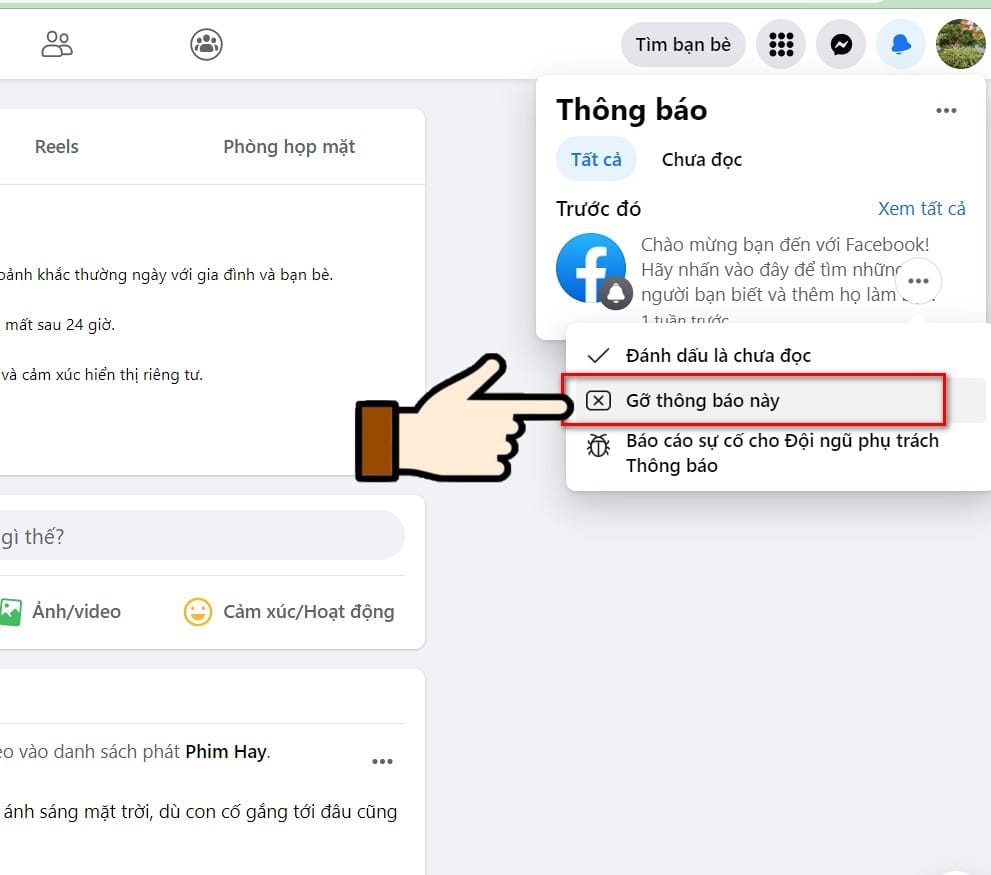Screen dimensions: 991x875
Task: Click the X box icon beside Gỡ thông báo này
Action: tap(598, 400)
